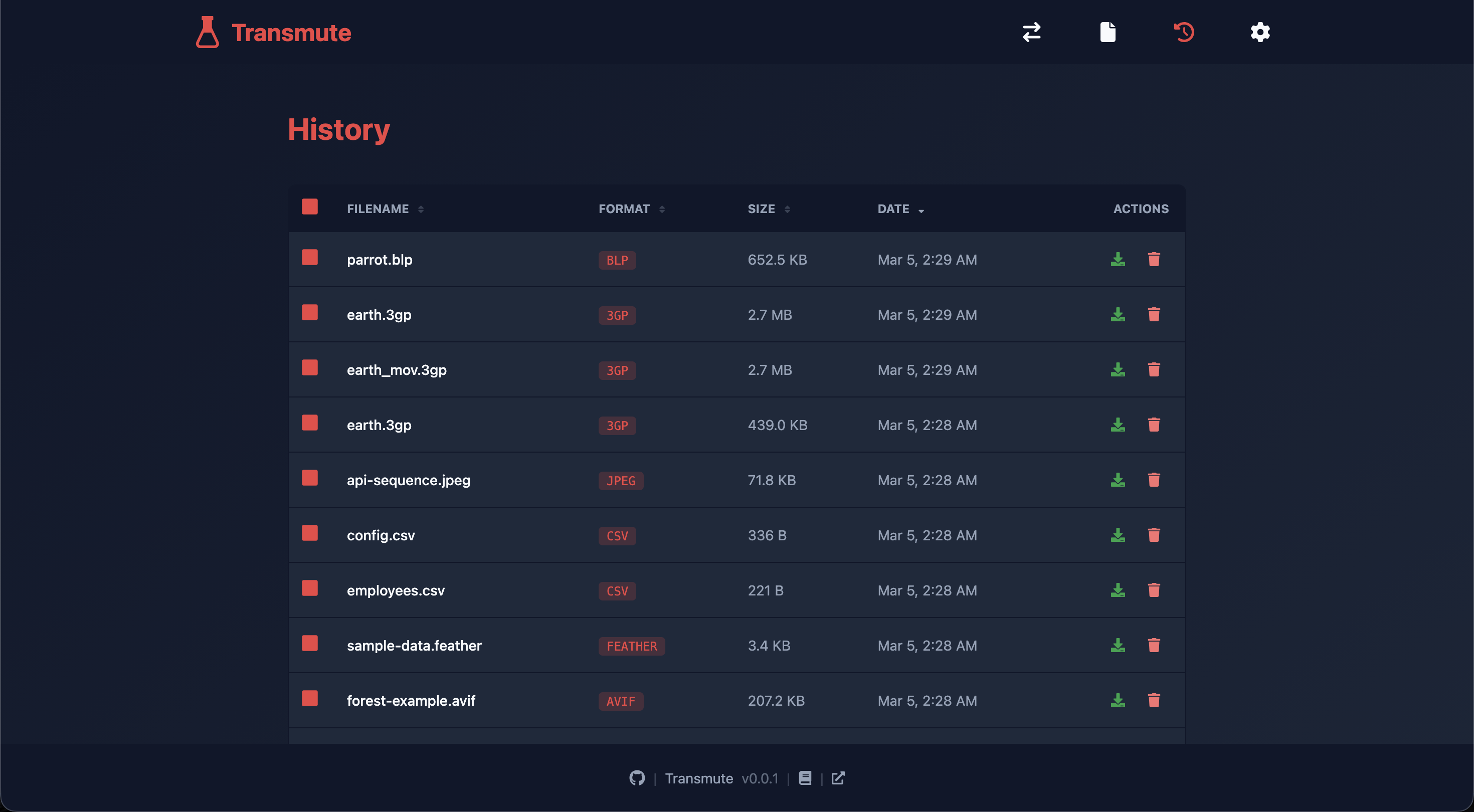Delete the earth_mov.3gp entry
Screen dimensions: 1474x812
tap(1154, 370)
